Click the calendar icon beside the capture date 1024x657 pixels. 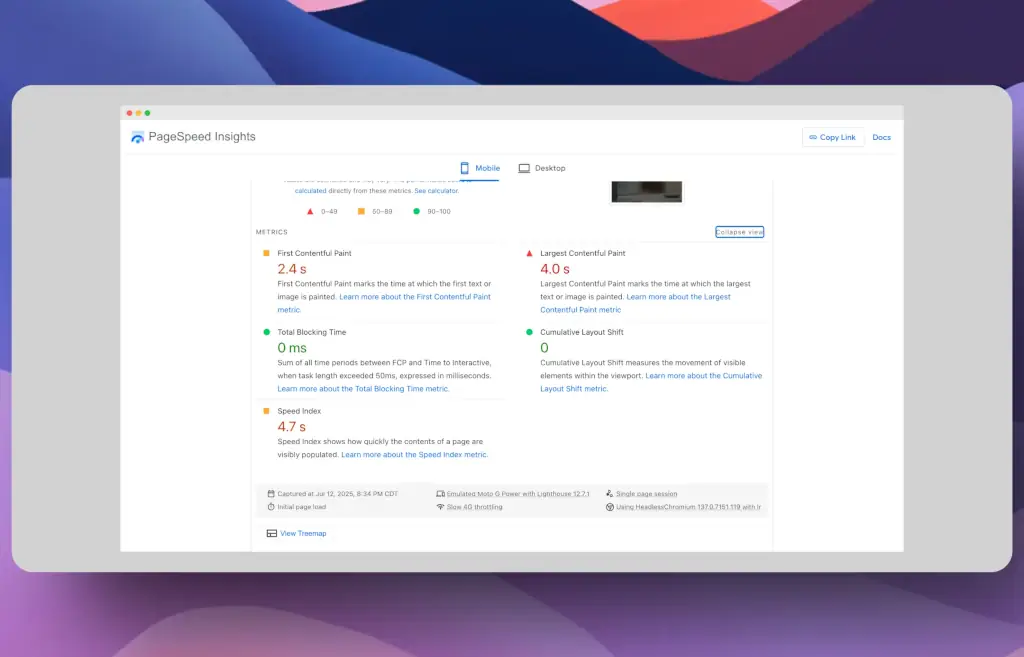tap(271, 494)
